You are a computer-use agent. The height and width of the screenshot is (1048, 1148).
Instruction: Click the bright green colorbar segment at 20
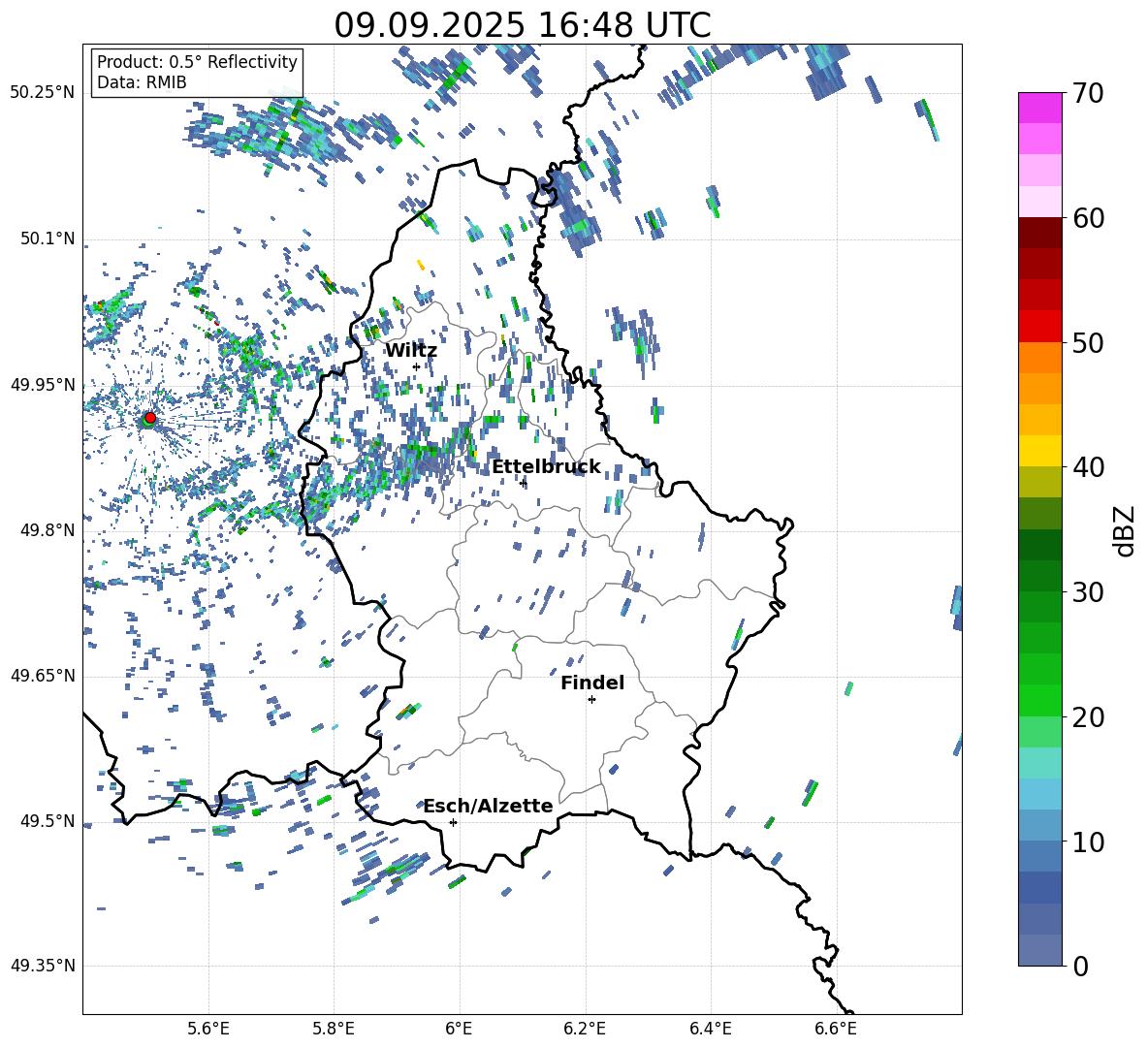(1040, 701)
